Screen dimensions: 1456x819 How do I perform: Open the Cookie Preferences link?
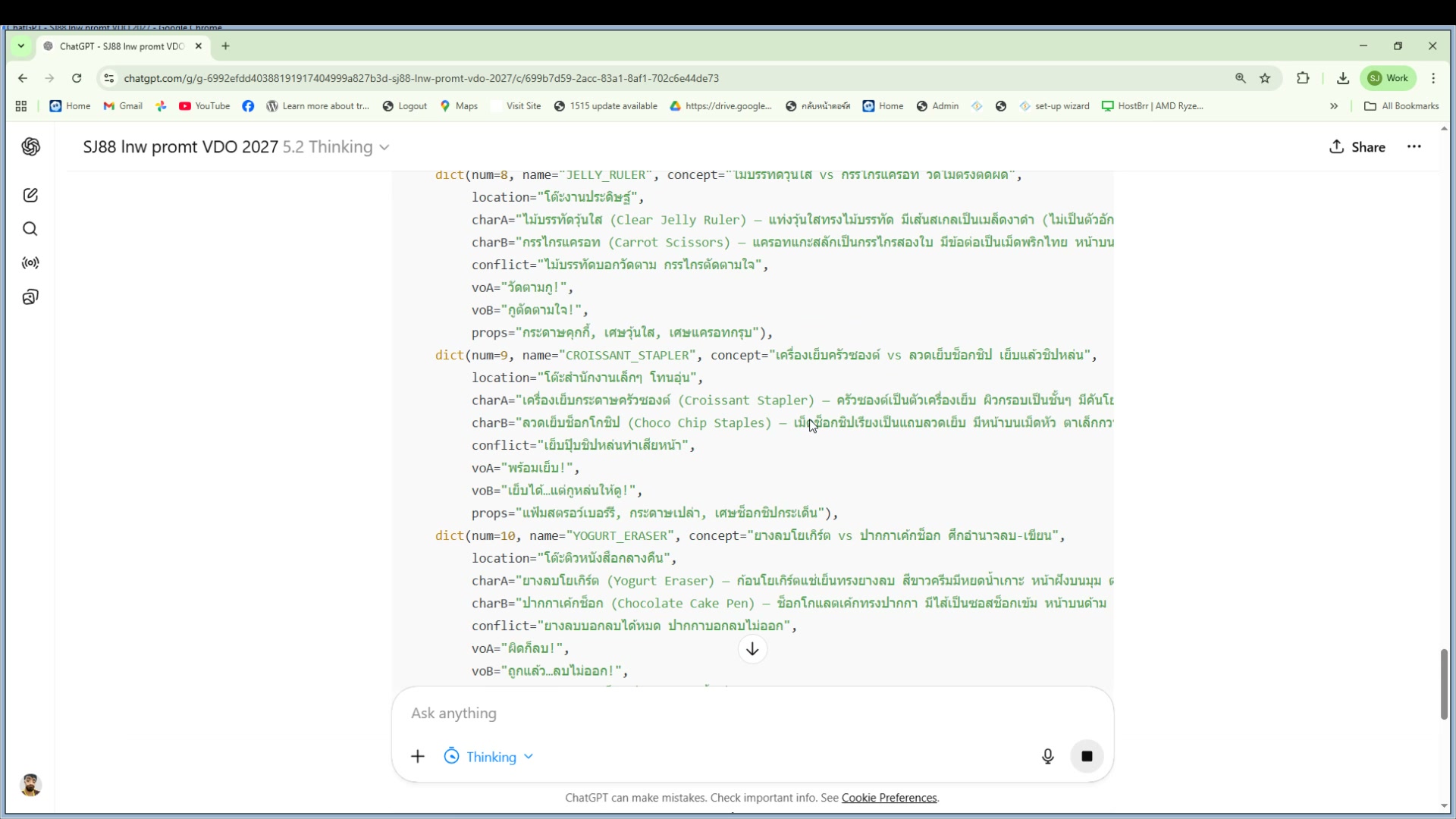coord(889,798)
